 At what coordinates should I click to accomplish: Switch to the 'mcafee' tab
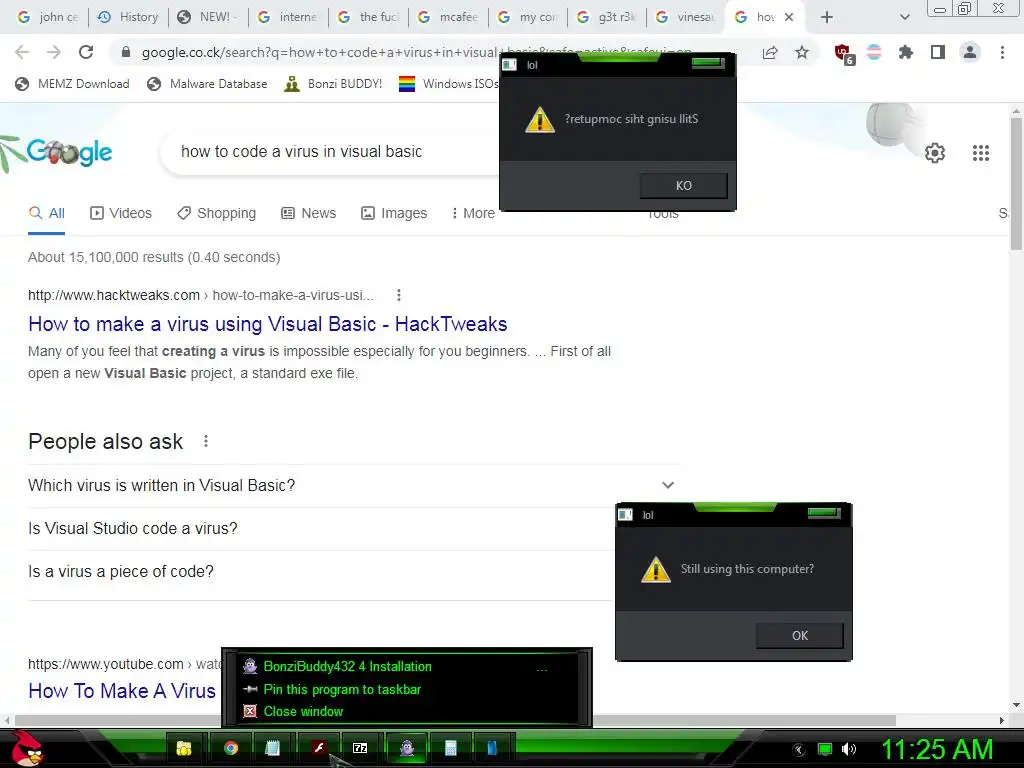449,17
